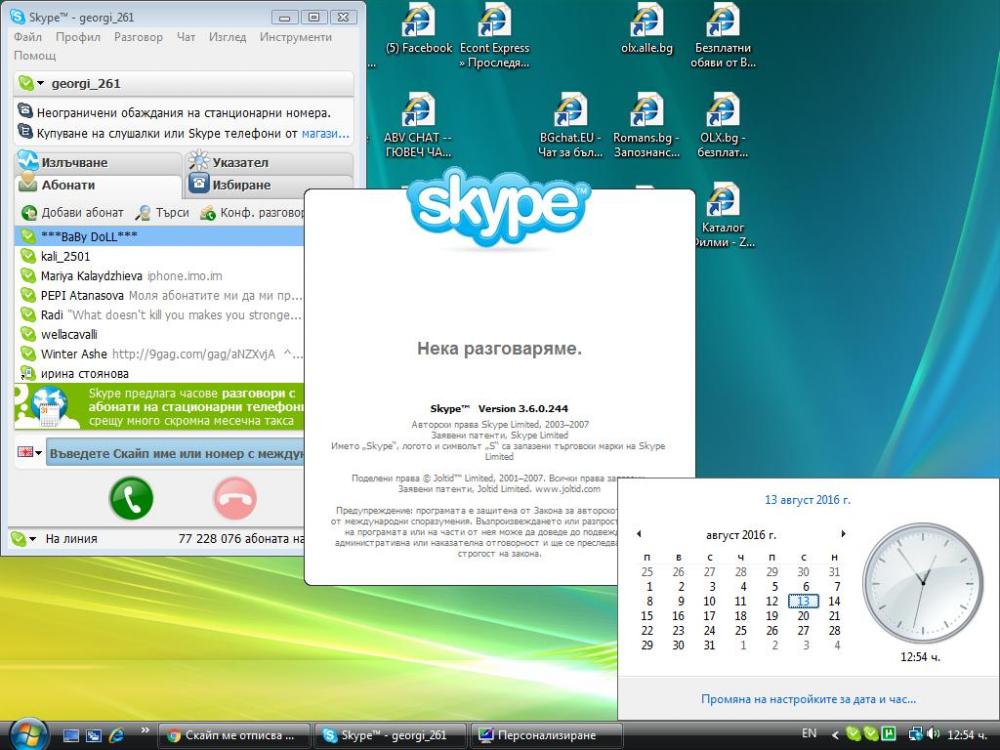Open the Профил menu in Skype
1000x750 pixels.
click(78, 37)
